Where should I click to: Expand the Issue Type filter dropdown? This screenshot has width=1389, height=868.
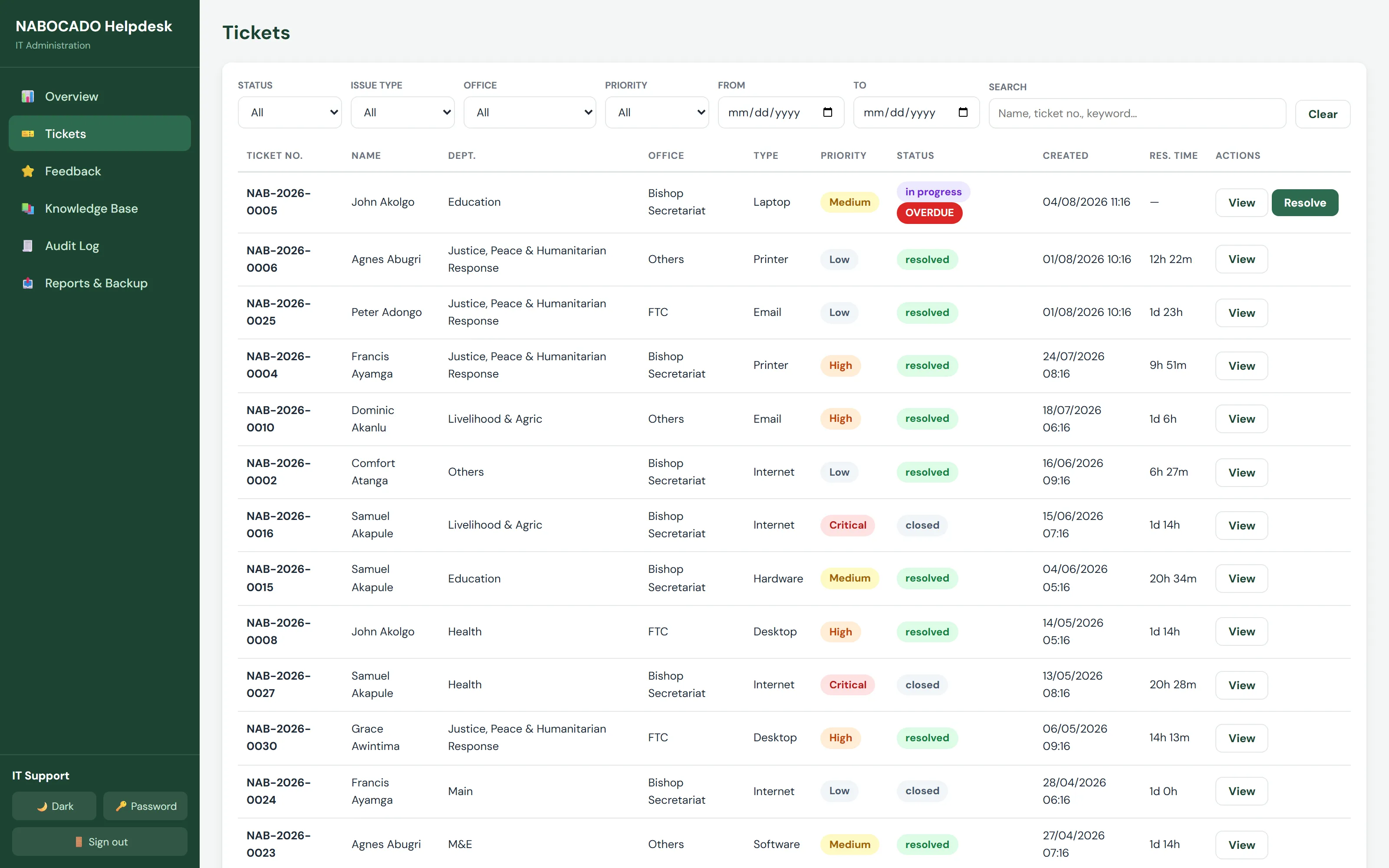point(402,112)
